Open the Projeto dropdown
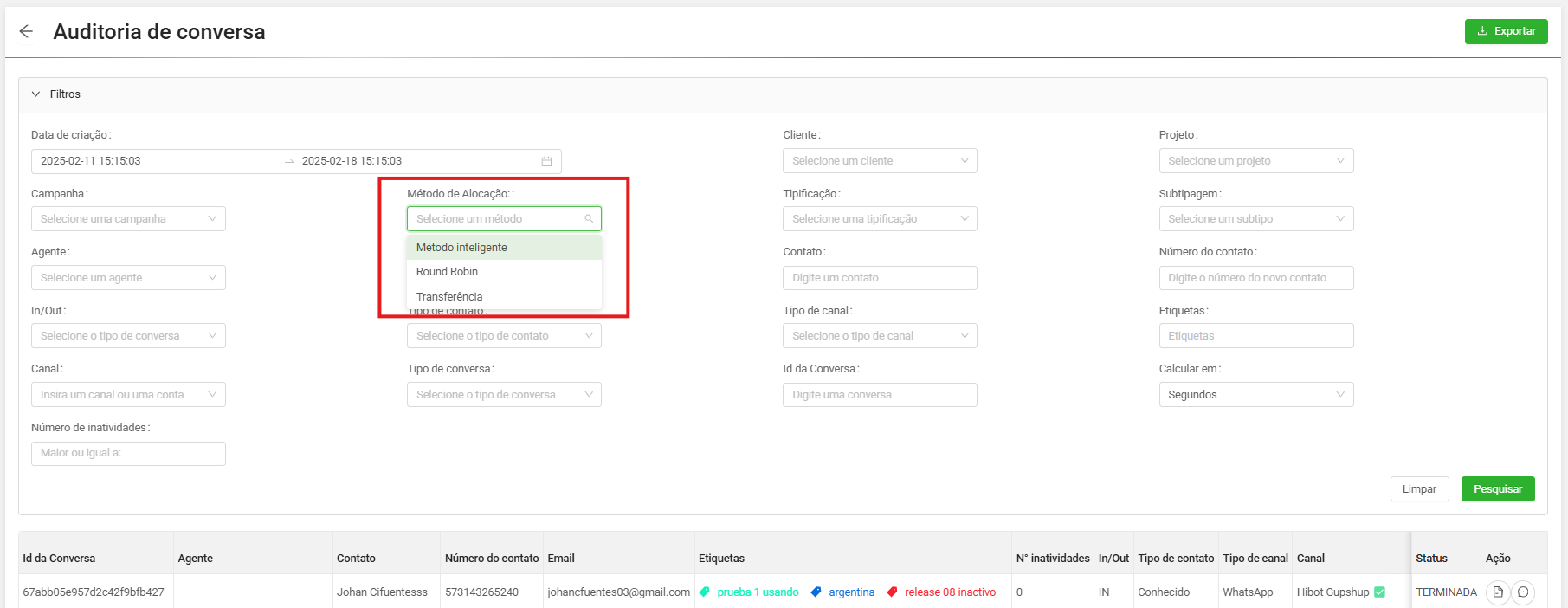Screen dimensions: 1568x608 click(x=1255, y=161)
